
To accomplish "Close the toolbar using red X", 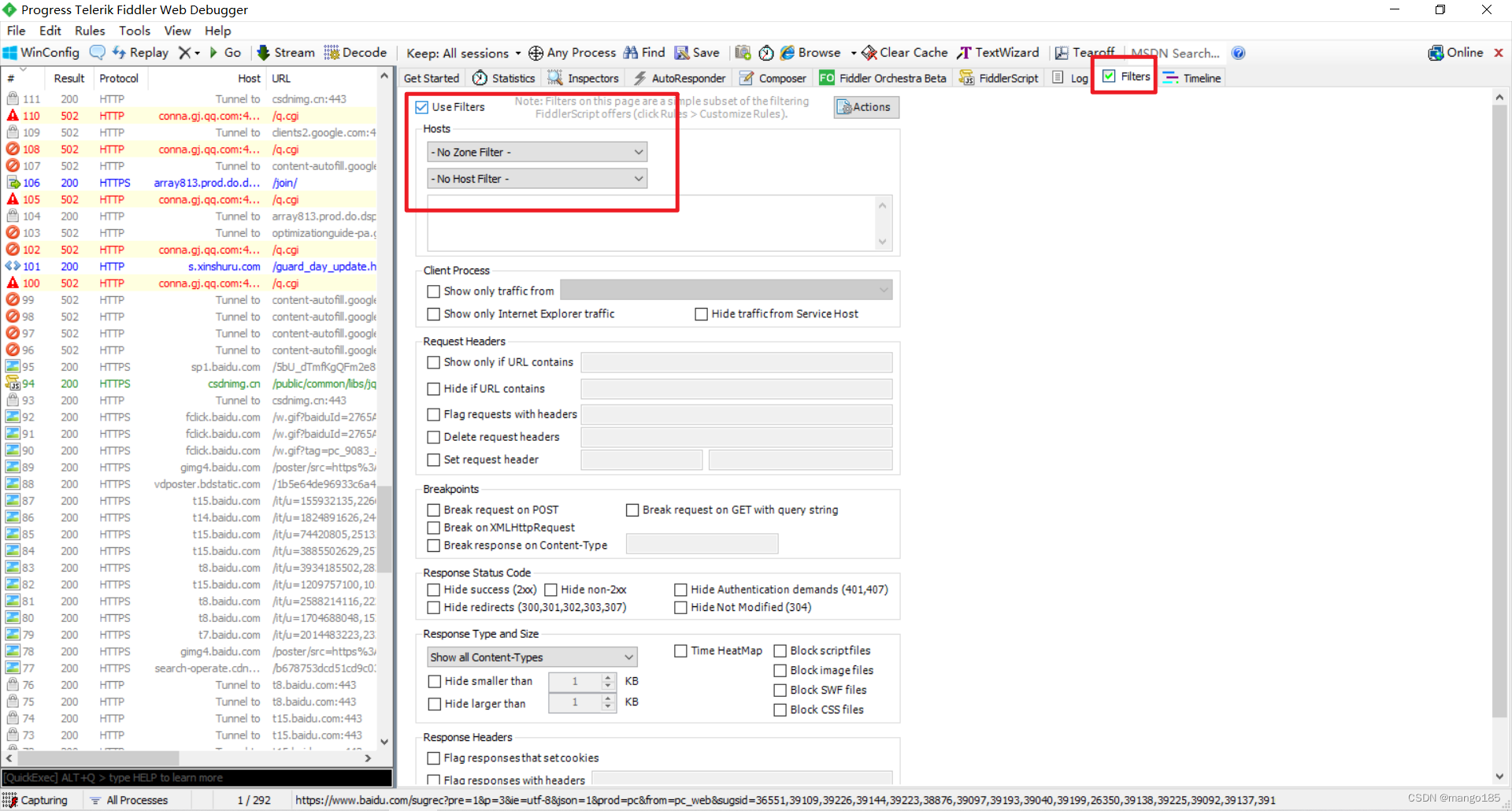I will [1499, 53].
